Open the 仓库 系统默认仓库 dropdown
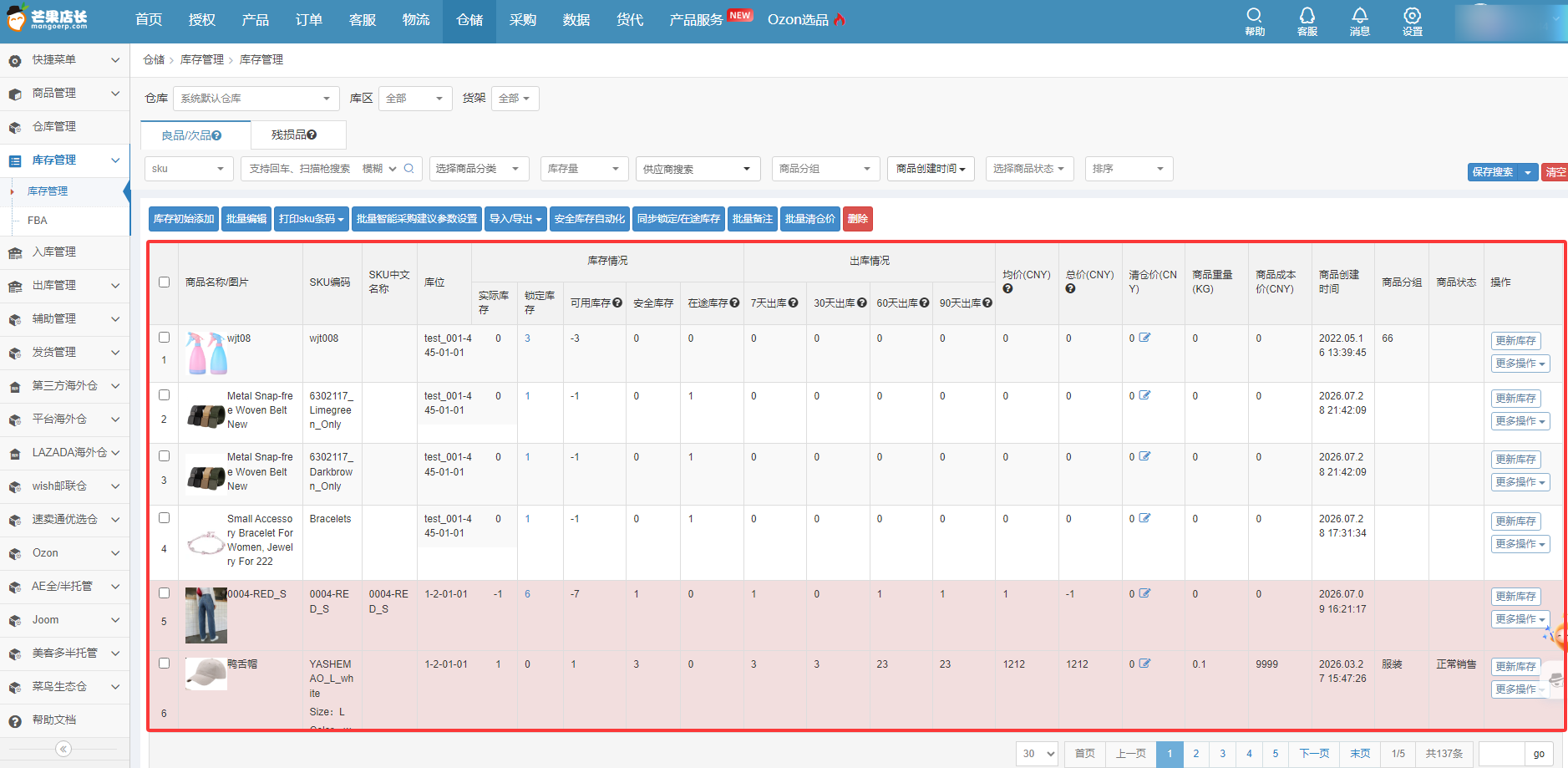The width and height of the screenshot is (1568, 768). [x=256, y=99]
